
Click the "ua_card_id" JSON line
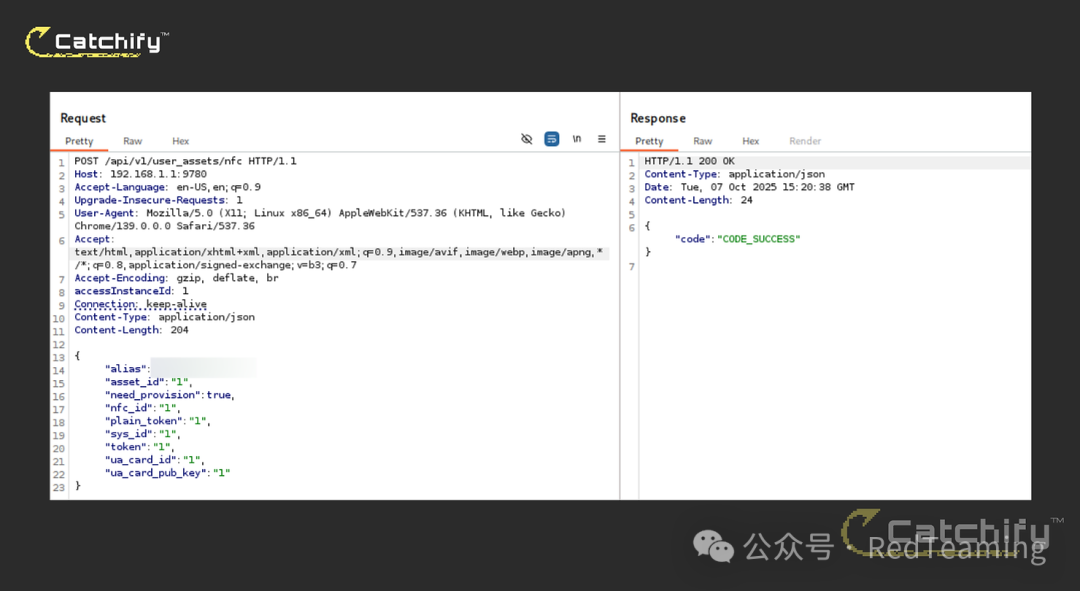click(x=155, y=460)
